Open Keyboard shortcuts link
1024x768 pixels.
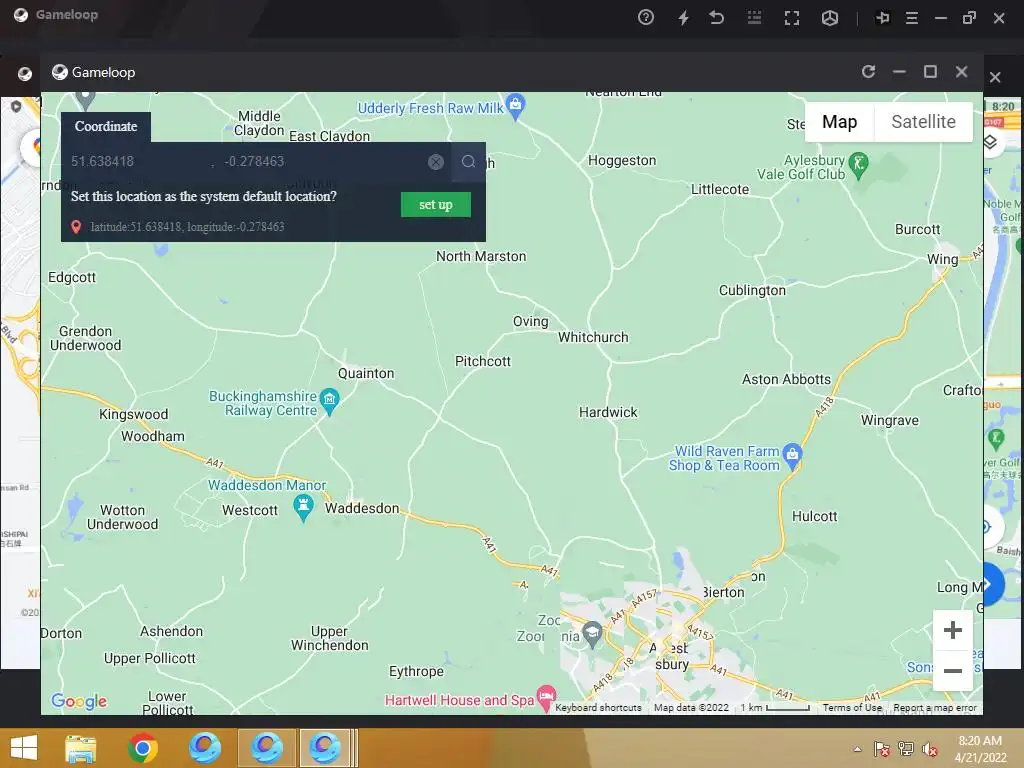[598, 708]
